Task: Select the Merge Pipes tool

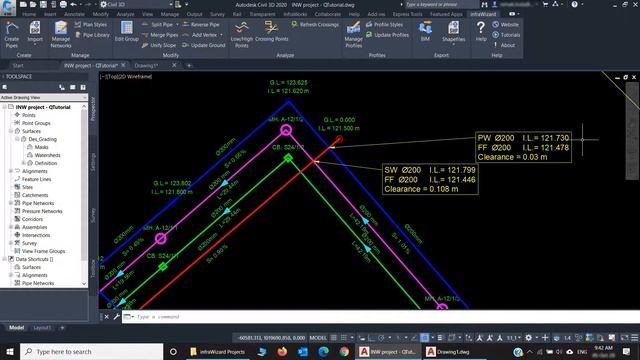Action: tap(160, 35)
